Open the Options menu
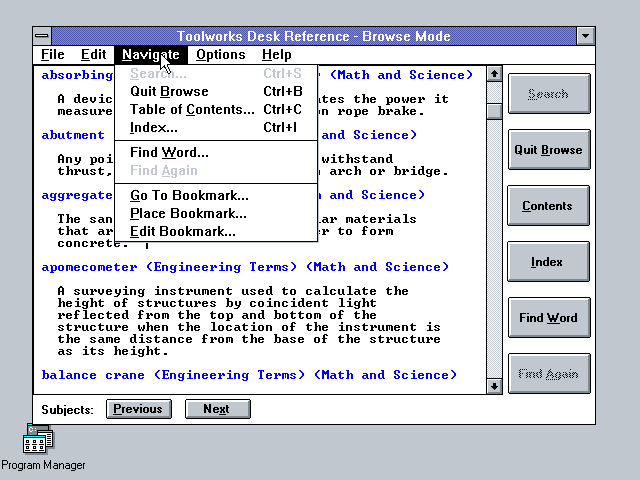The image size is (640, 480). 221,54
